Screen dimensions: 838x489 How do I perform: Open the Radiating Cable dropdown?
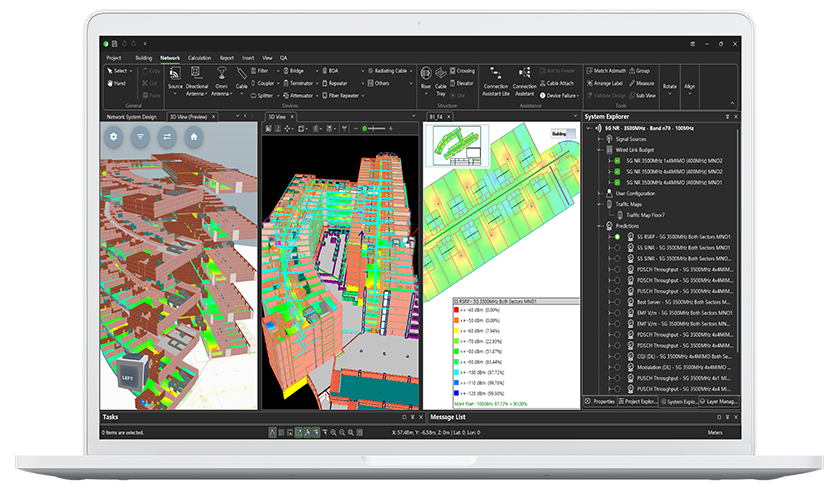coord(411,71)
